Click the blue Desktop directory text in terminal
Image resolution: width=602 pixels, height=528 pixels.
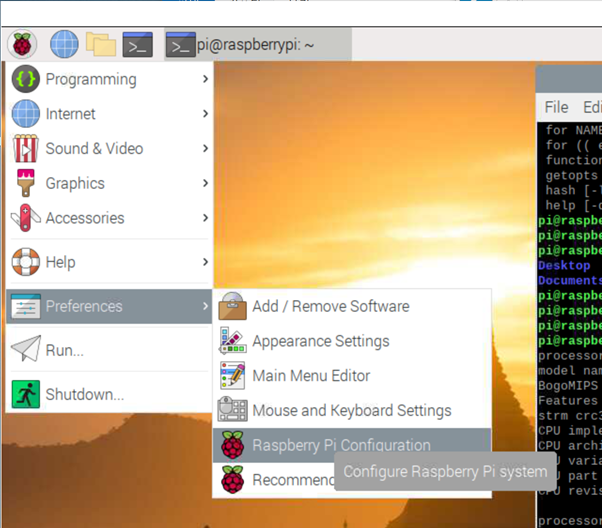564,265
